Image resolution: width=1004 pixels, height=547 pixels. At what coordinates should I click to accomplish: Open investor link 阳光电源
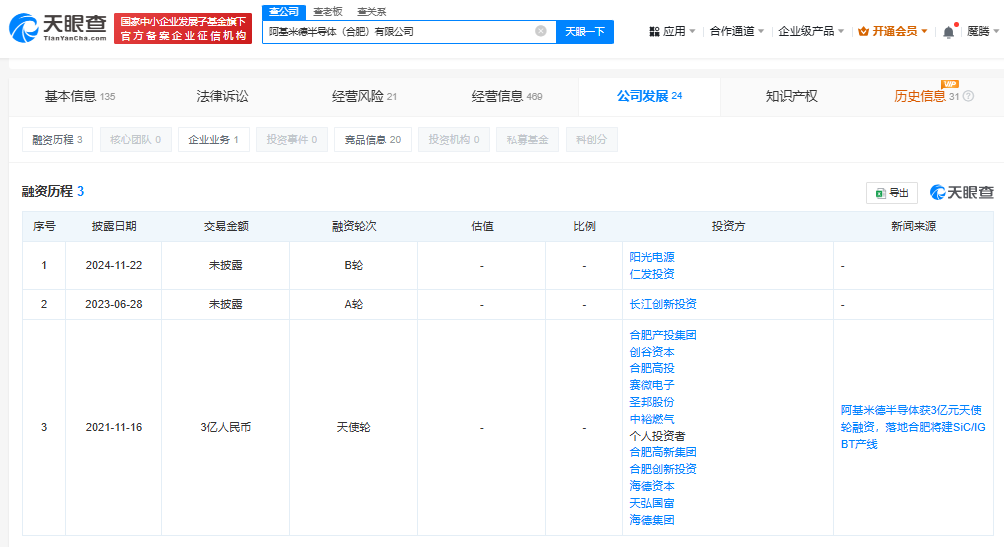[652, 257]
